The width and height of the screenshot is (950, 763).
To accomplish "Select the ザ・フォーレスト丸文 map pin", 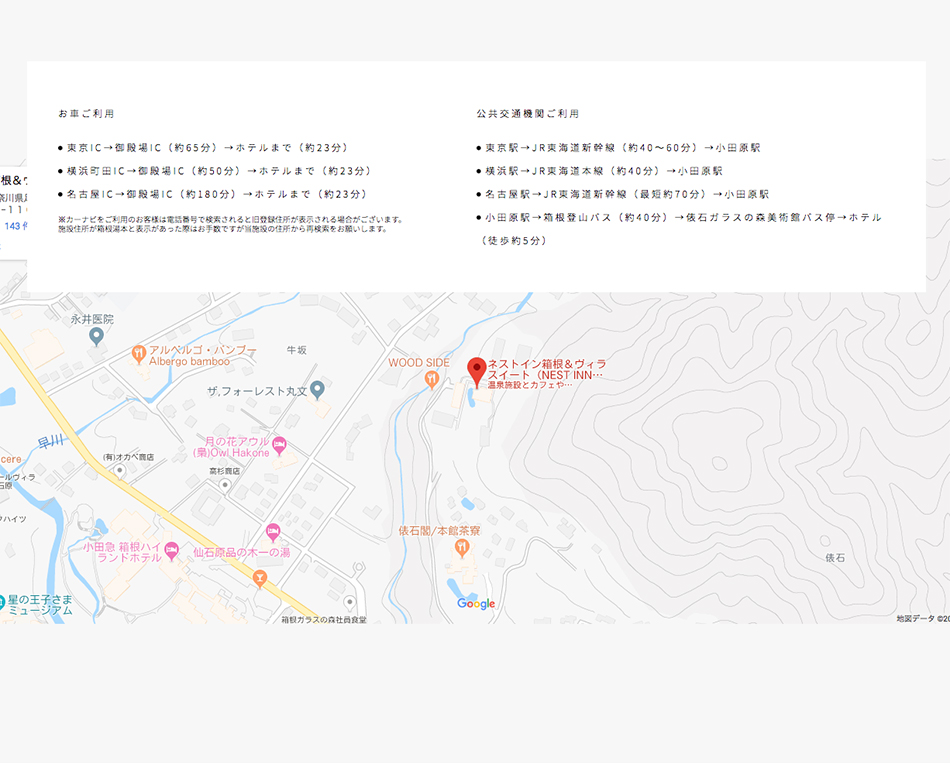I will click(x=317, y=389).
